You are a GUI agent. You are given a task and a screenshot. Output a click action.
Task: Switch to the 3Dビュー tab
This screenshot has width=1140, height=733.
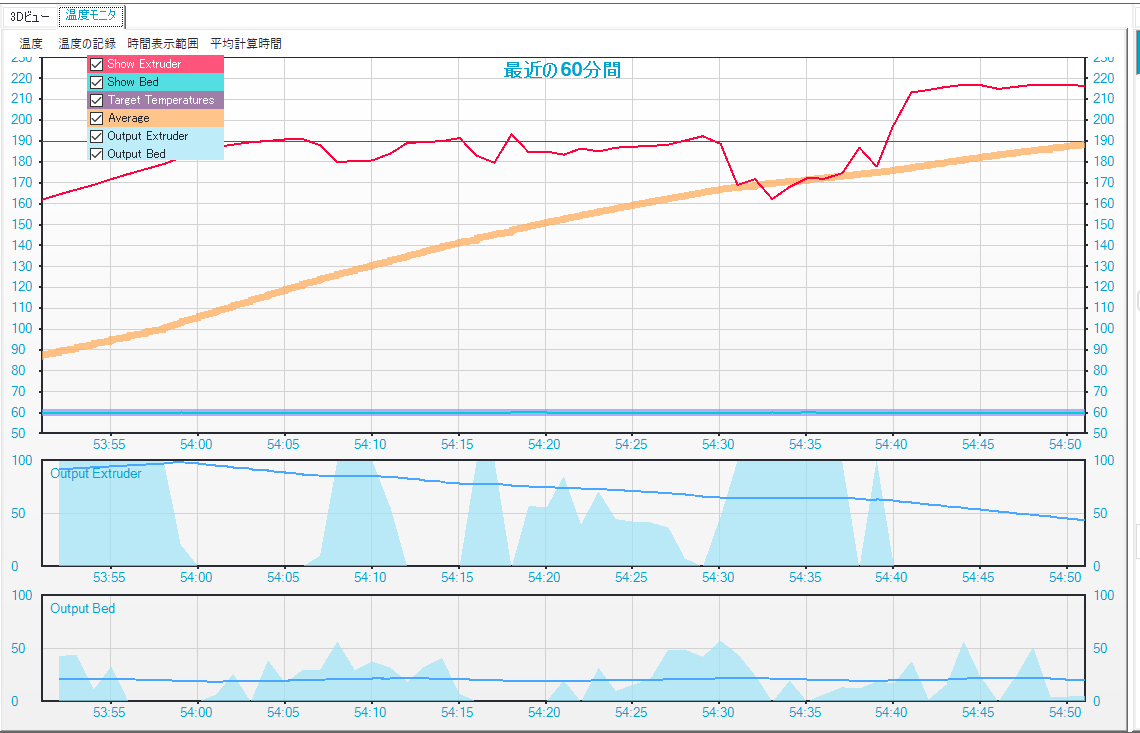(30, 16)
